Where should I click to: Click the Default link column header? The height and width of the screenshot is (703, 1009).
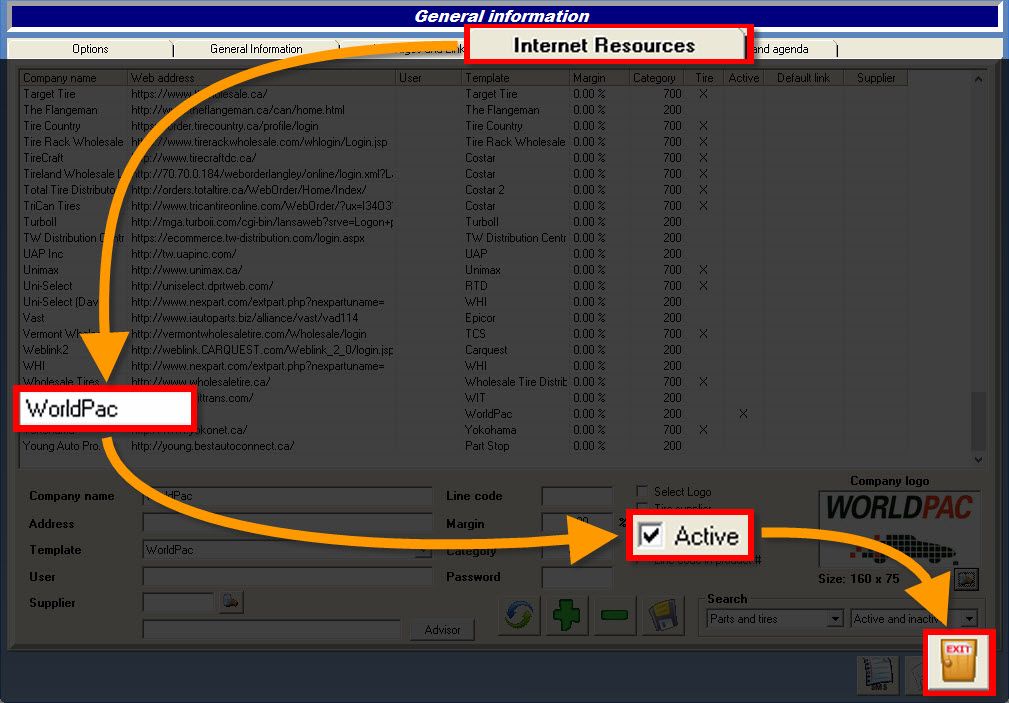tap(803, 78)
